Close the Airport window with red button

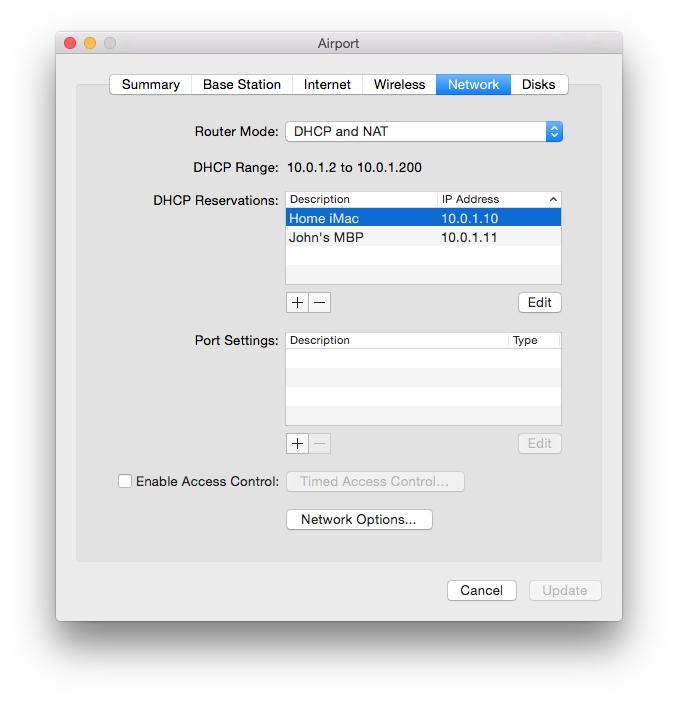point(70,43)
